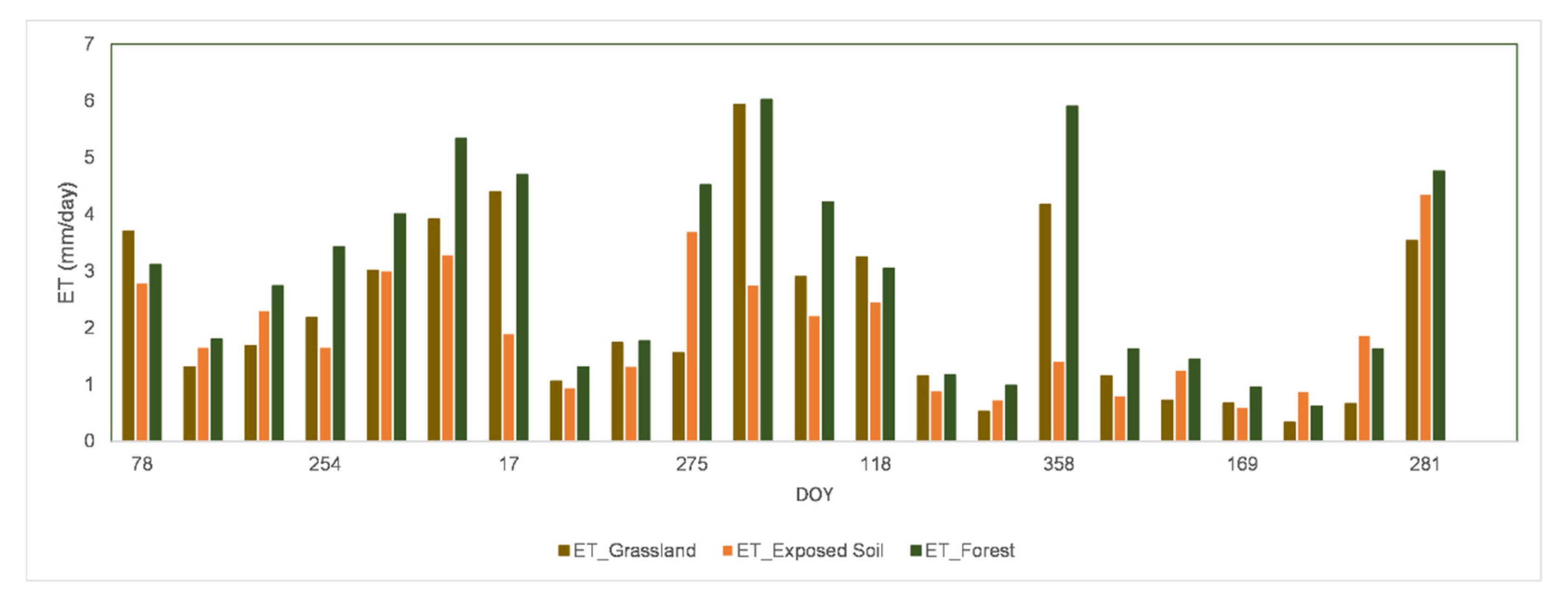
Task: Click the y-axis value 3
Action: [x=90, y=271]
